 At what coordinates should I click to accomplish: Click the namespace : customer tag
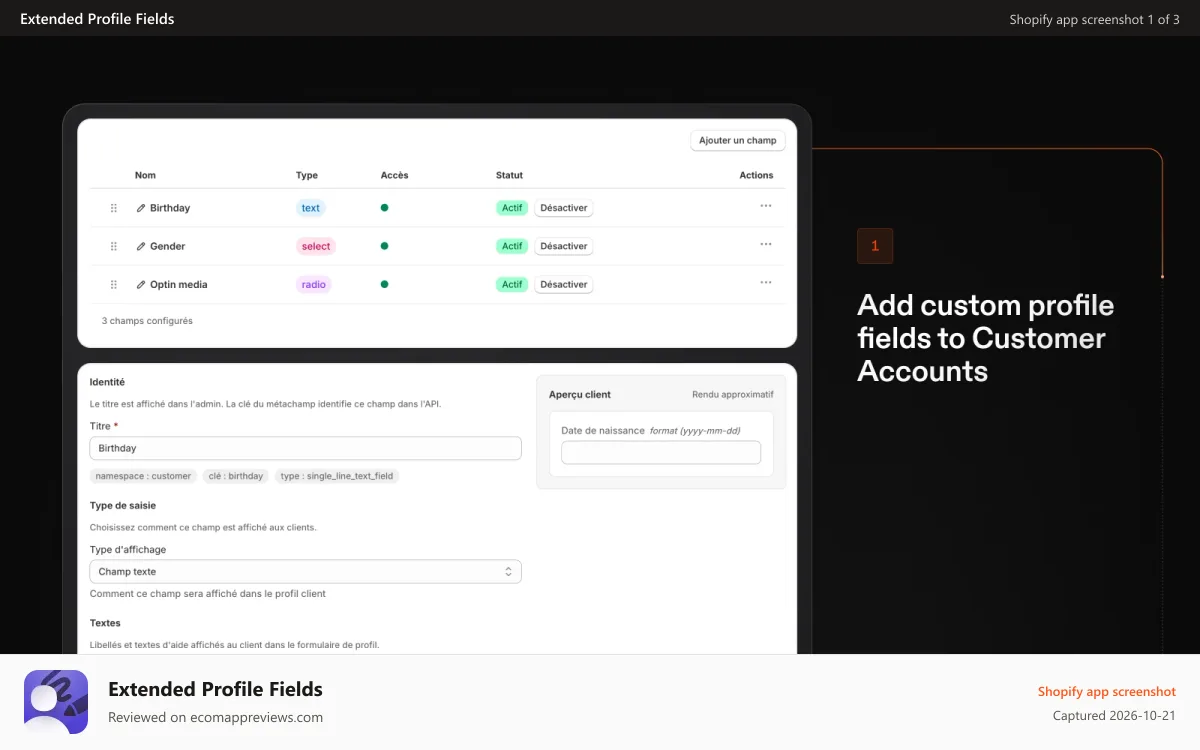pos(143,476)
